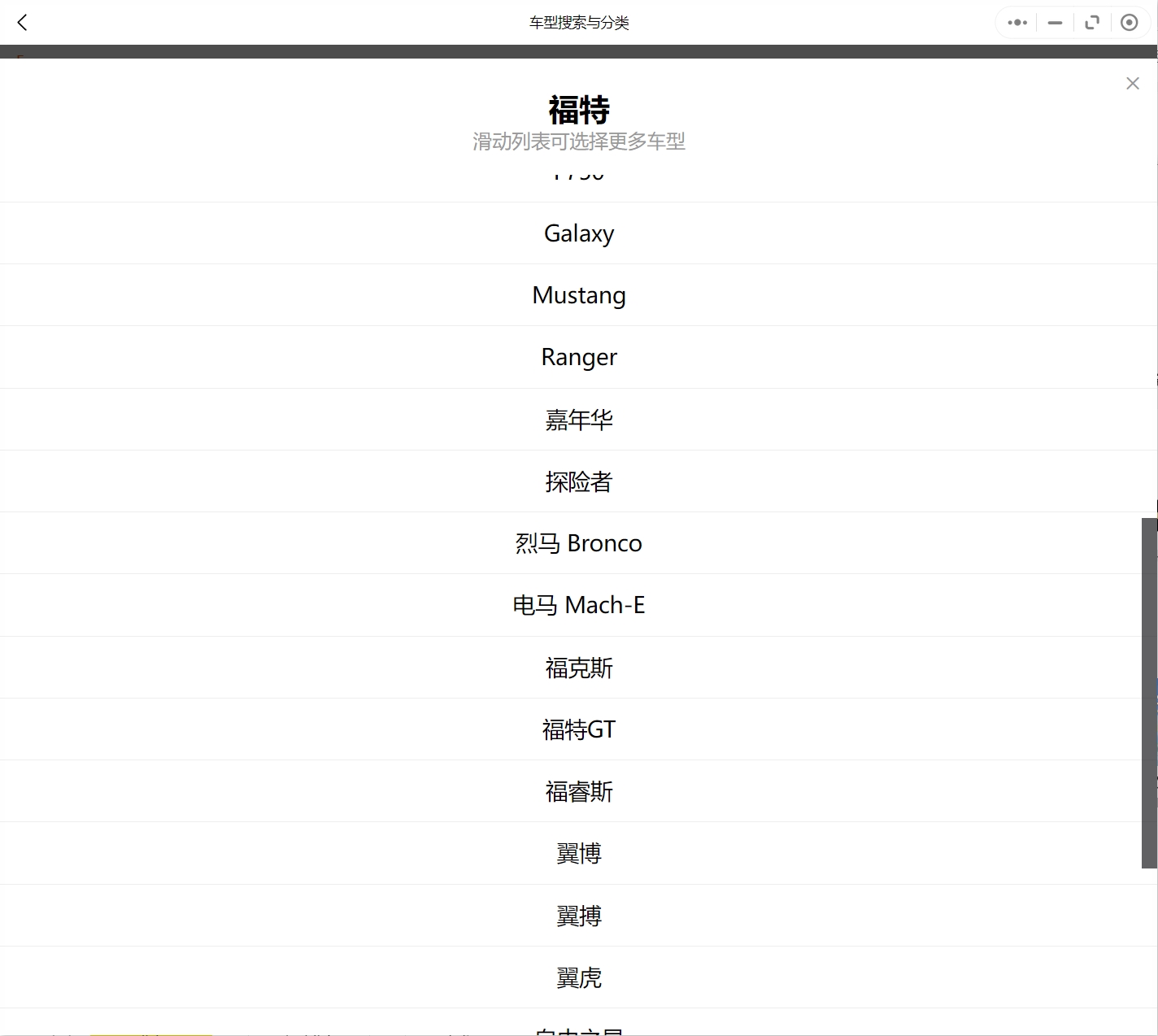
Task: Minimize the mini program window
Action: [x=1054, y=22]
